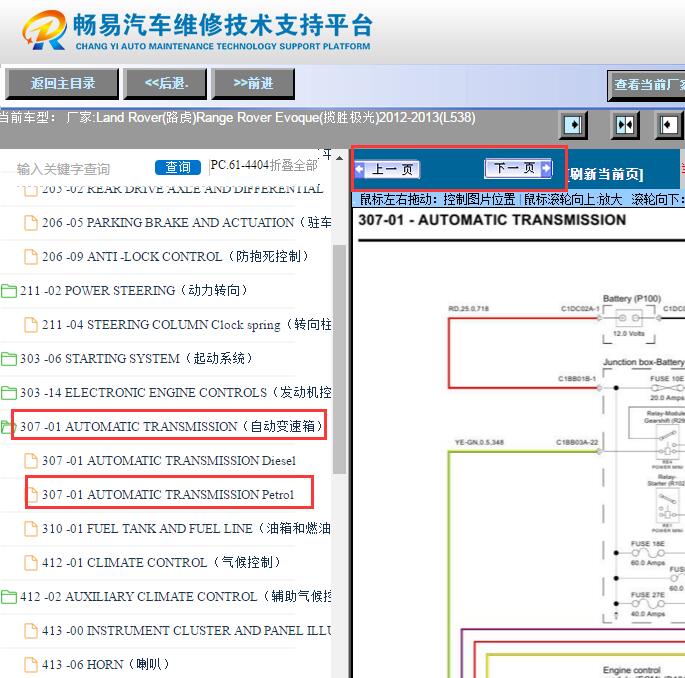Expand 211-02 POWER STEERING folder
Viewport: 685px width, 678px height.
134,291
